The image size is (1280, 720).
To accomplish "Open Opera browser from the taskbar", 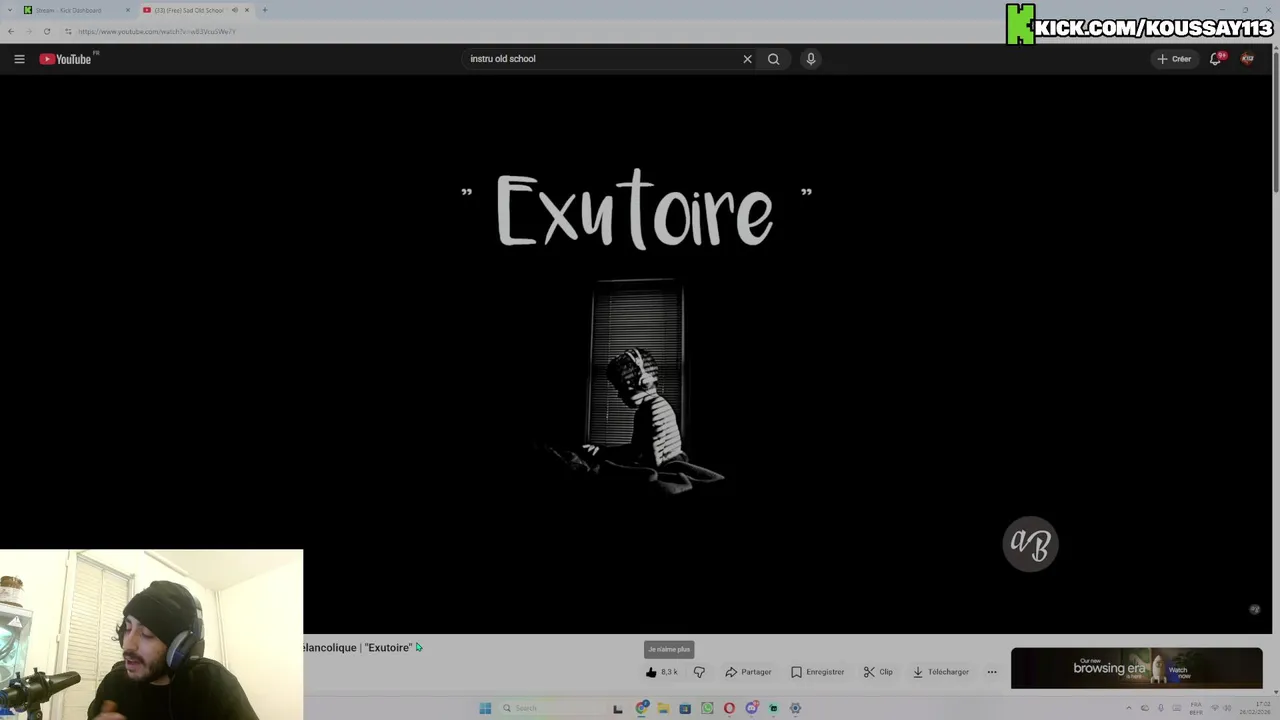I will (x=729, y=708).
